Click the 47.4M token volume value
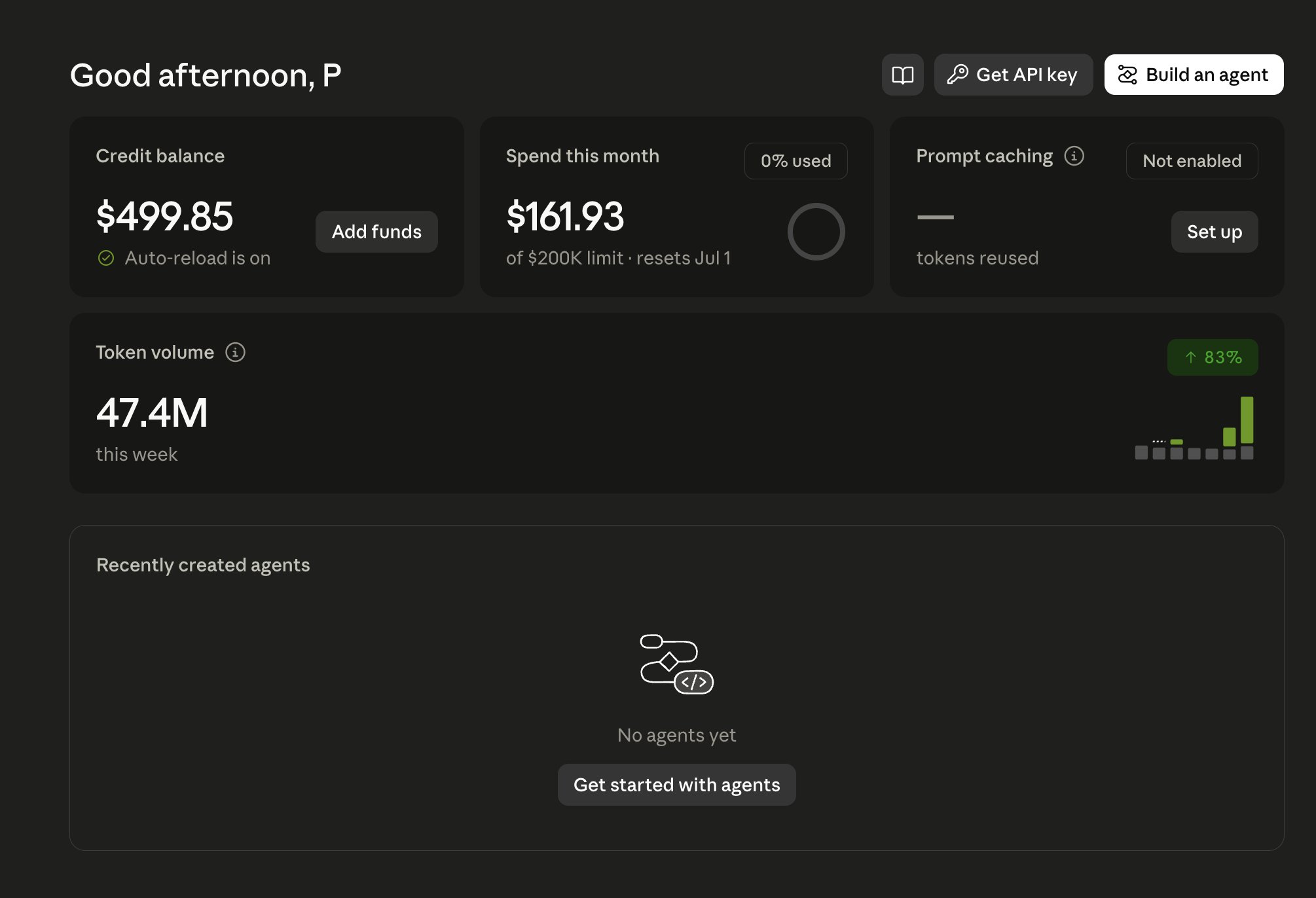This screenshot has width=1316, height=898. 152,413
